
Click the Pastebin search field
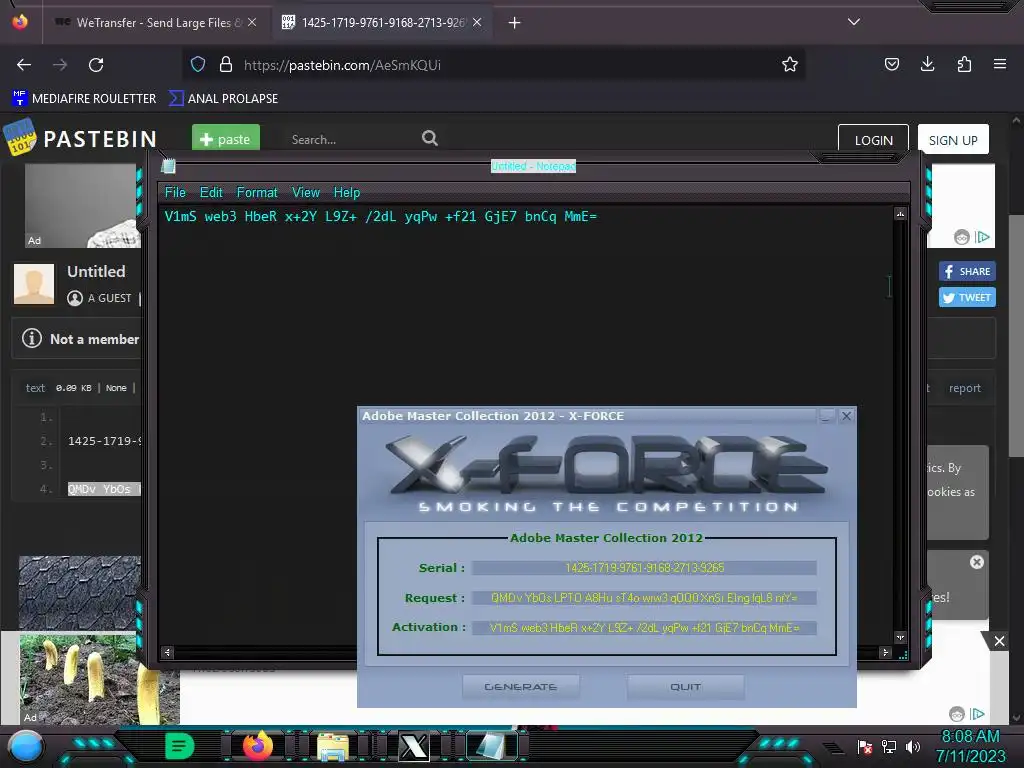coord(349,139)
